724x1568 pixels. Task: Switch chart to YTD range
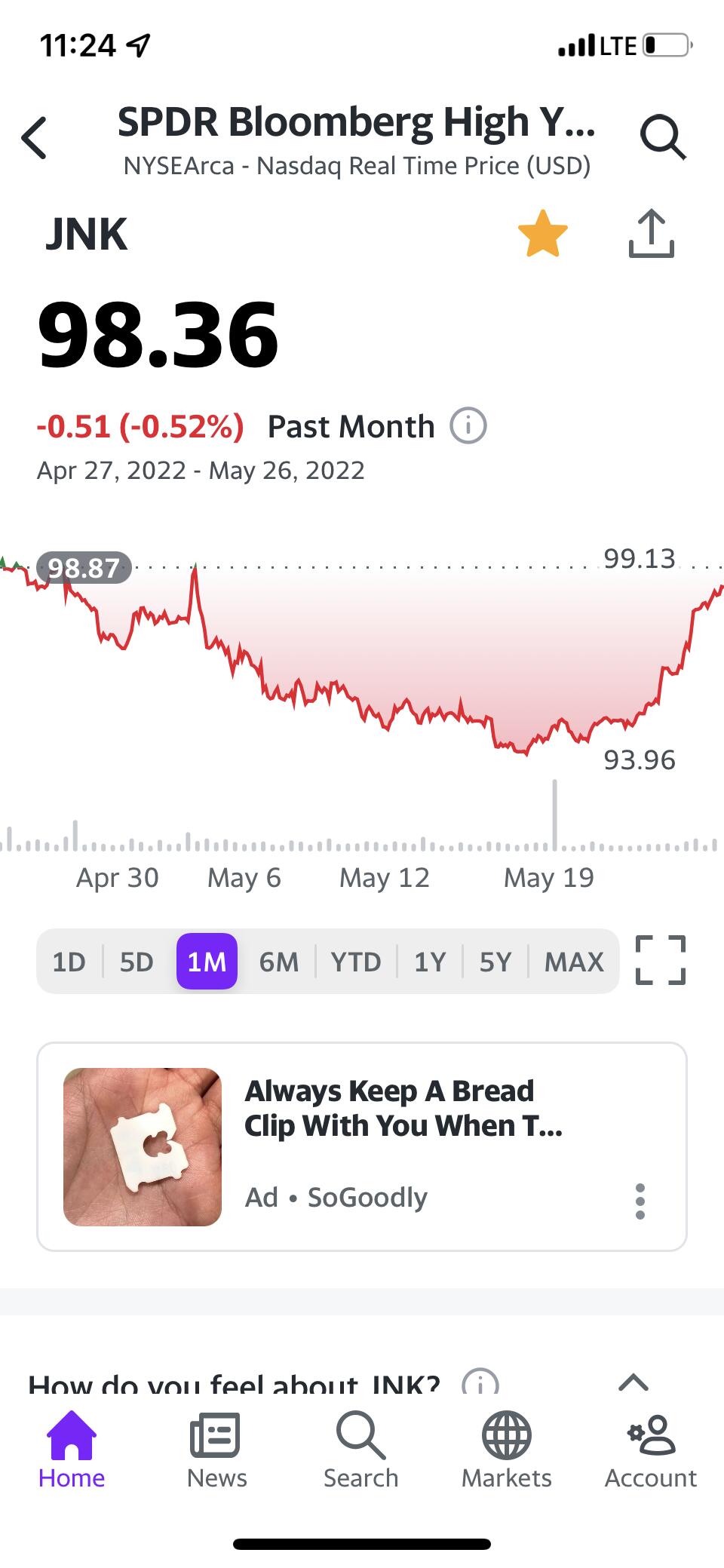coord(356,962)
